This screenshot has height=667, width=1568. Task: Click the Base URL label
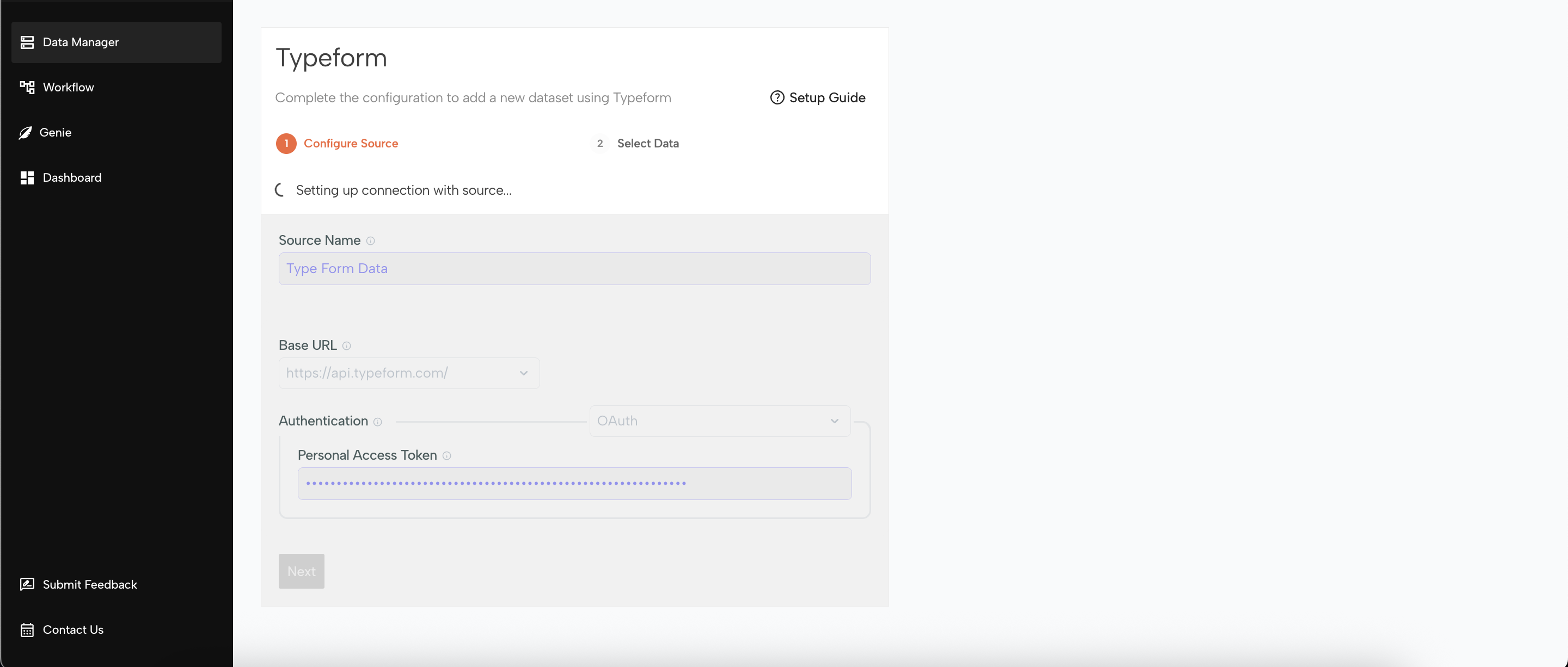tap(308, 345)
